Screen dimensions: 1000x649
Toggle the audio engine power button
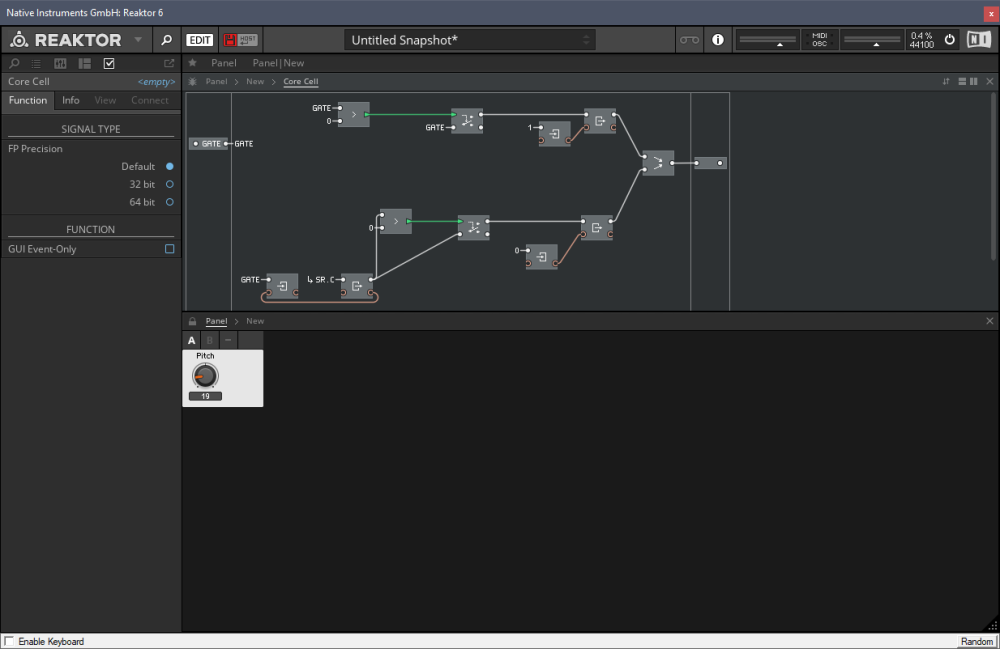tap(950, 40)
